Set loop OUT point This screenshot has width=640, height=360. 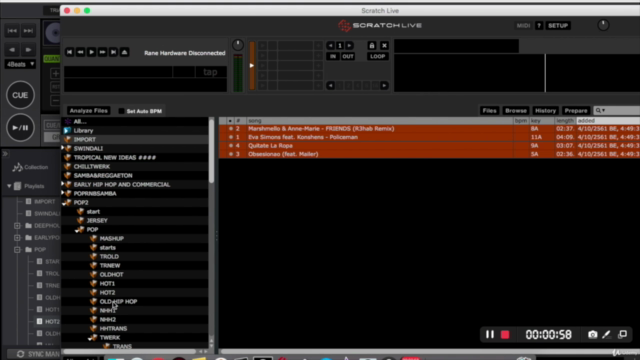pos(348,56)
